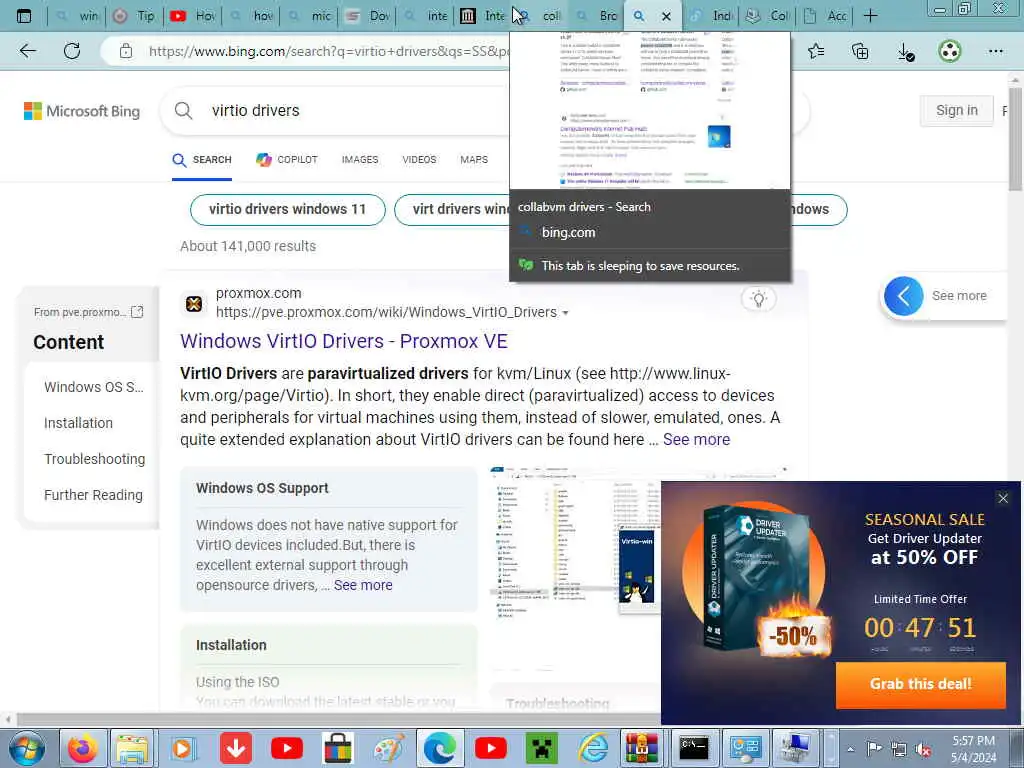Jump to 'Troubleshooting' in the Content sidebar

tap(95, 458)
